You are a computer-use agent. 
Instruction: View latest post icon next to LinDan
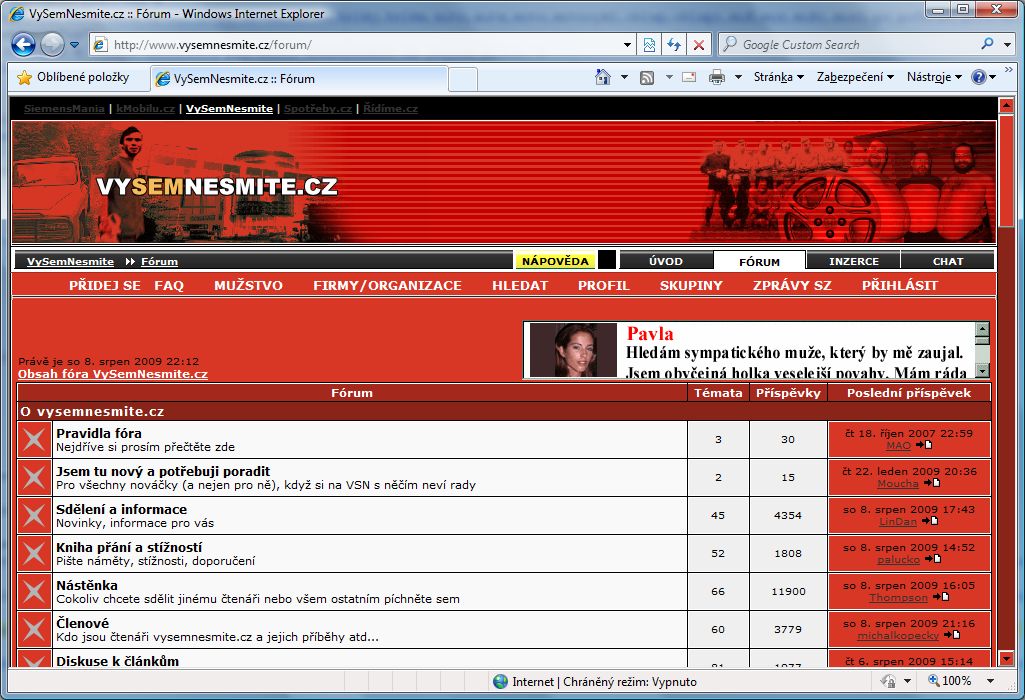coord(930,521)
